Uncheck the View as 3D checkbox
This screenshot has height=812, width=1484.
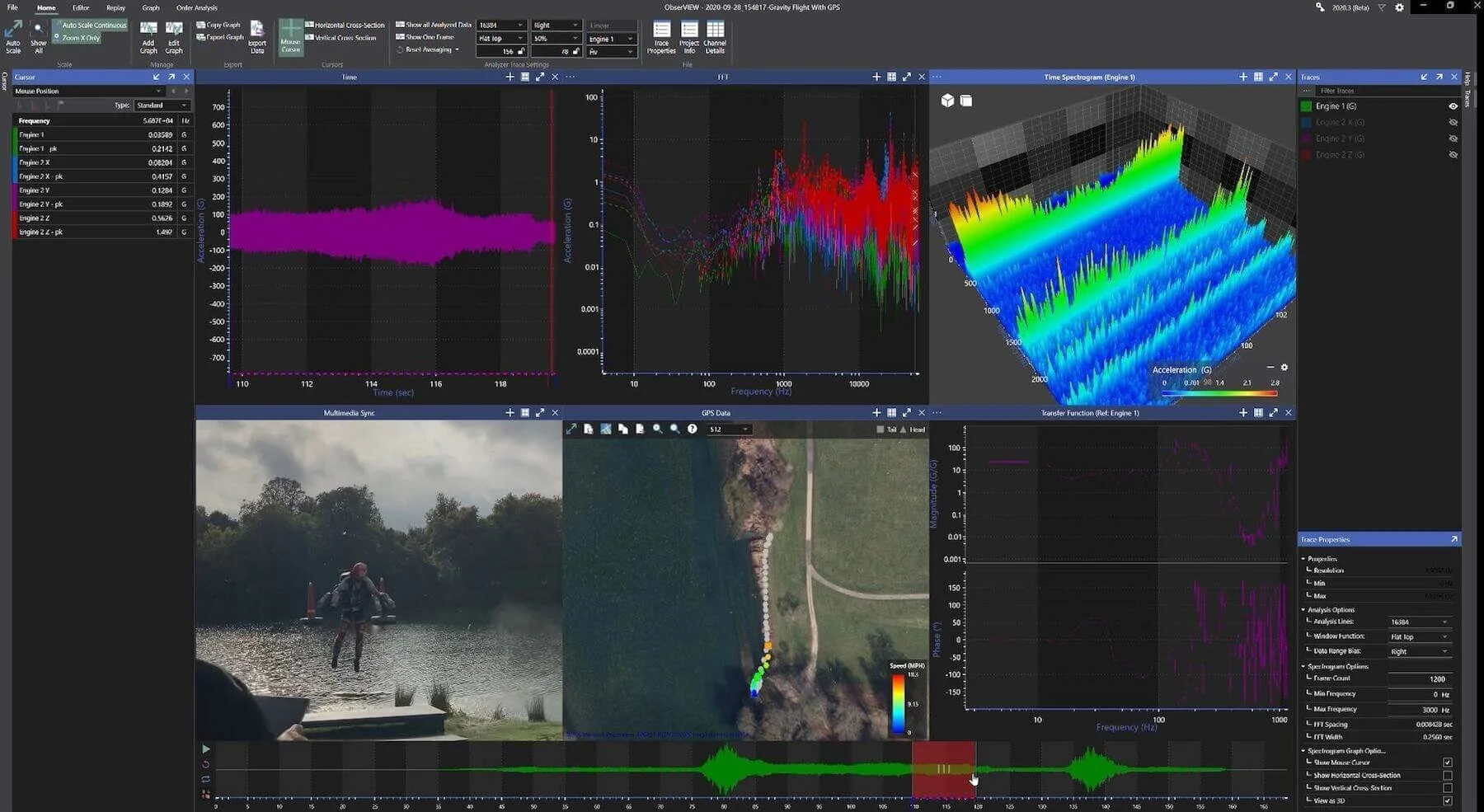coord(1447,800)
